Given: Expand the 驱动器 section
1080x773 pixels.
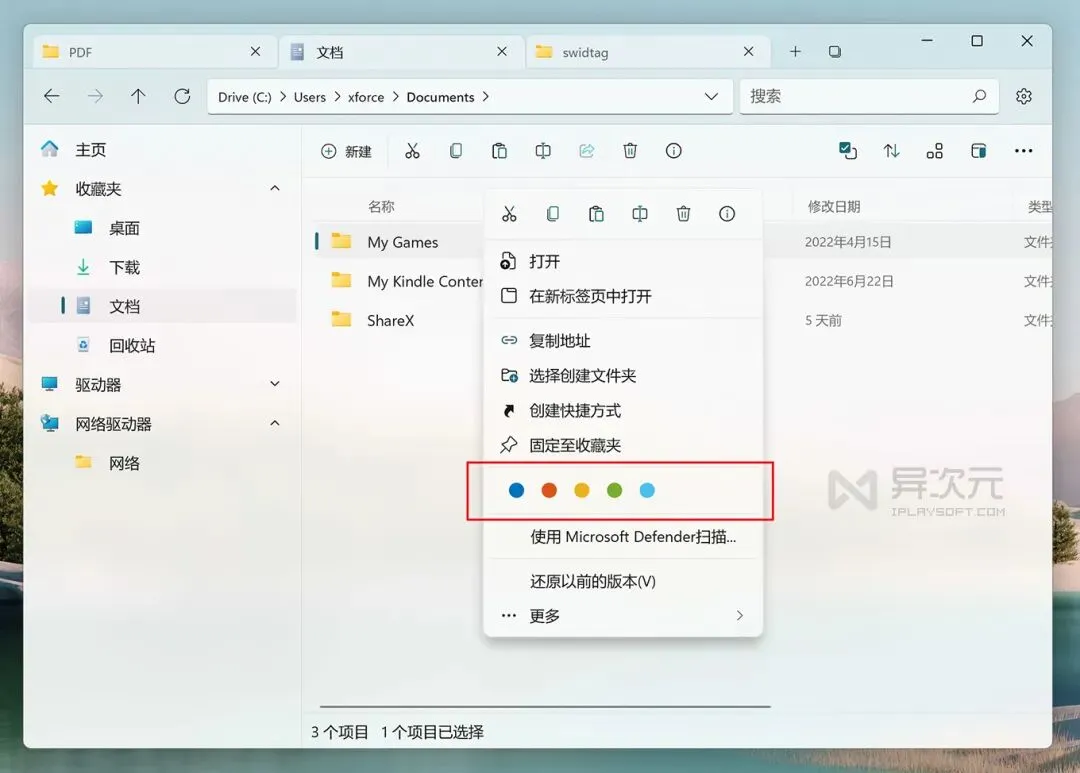Looking at the screenshot, I should tap(275, 384).
